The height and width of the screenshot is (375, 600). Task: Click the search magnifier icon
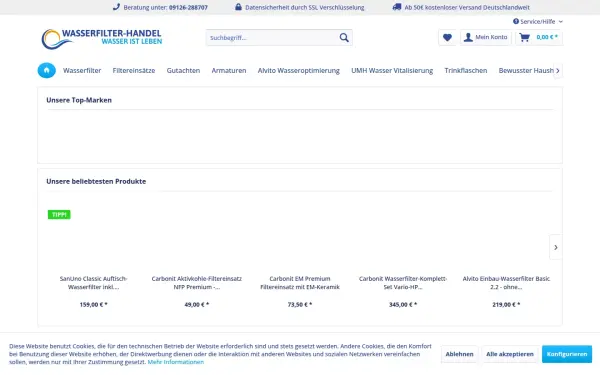tap(344, 38)
